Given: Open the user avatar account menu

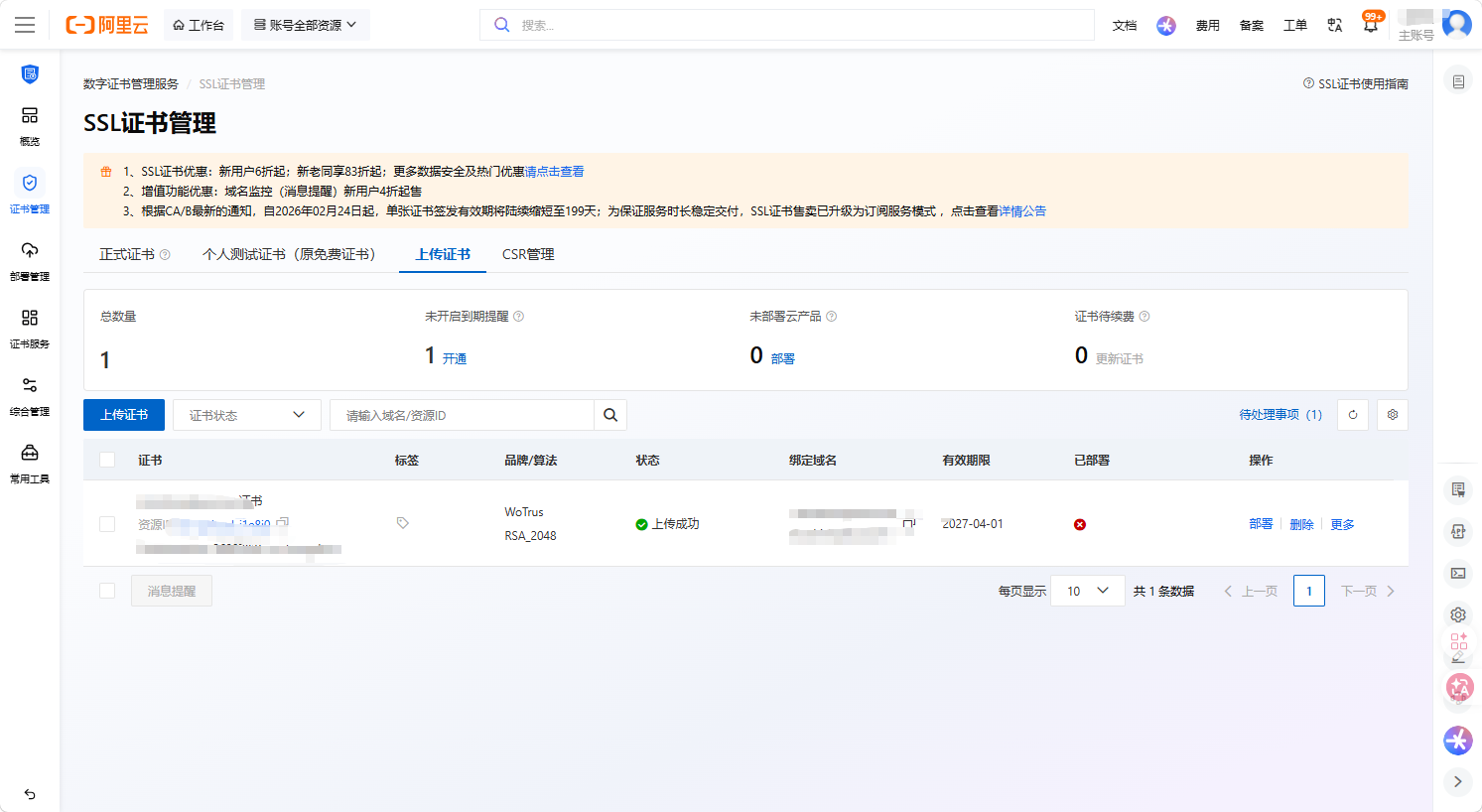Looking at the screenshot, I should point(1456,24).
